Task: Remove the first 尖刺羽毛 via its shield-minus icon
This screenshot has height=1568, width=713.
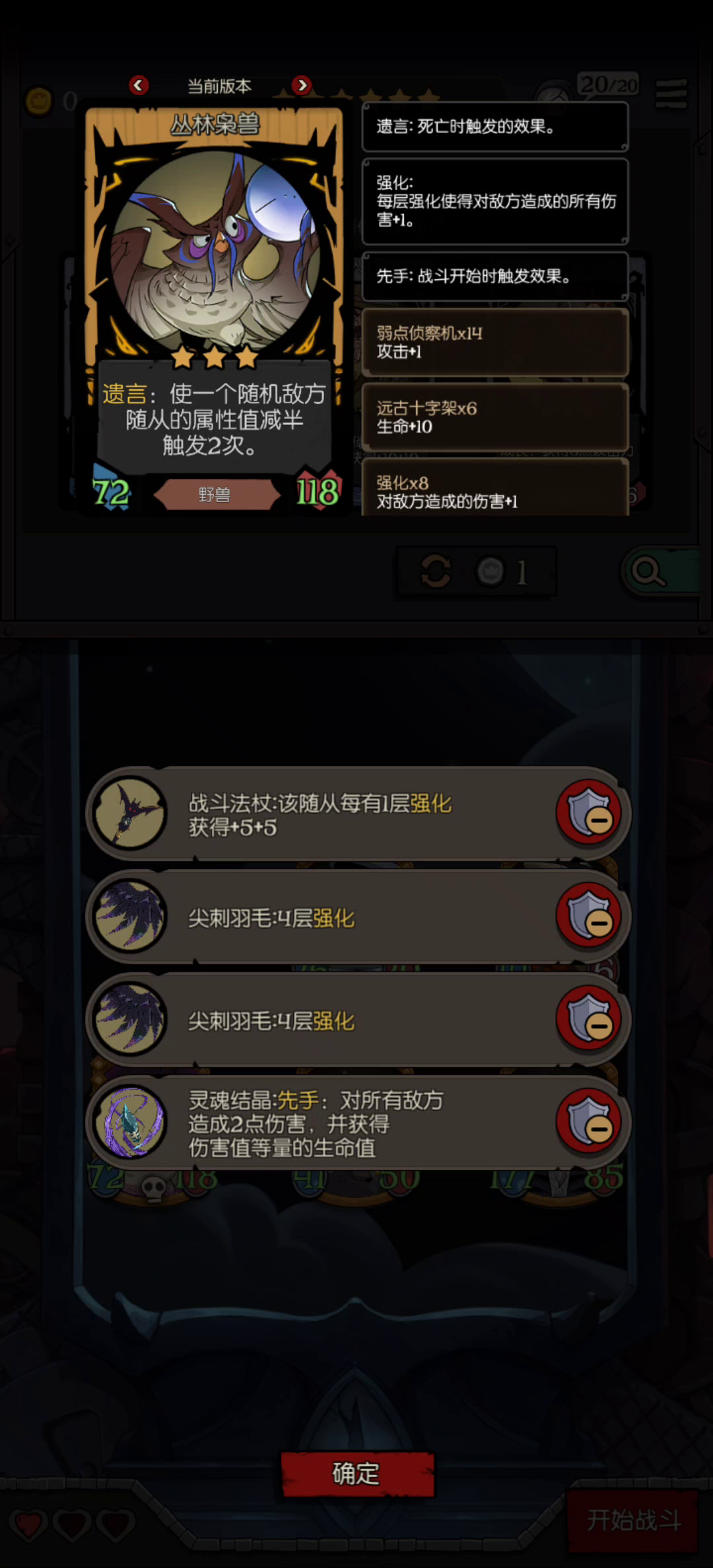Action: [589, 916]
